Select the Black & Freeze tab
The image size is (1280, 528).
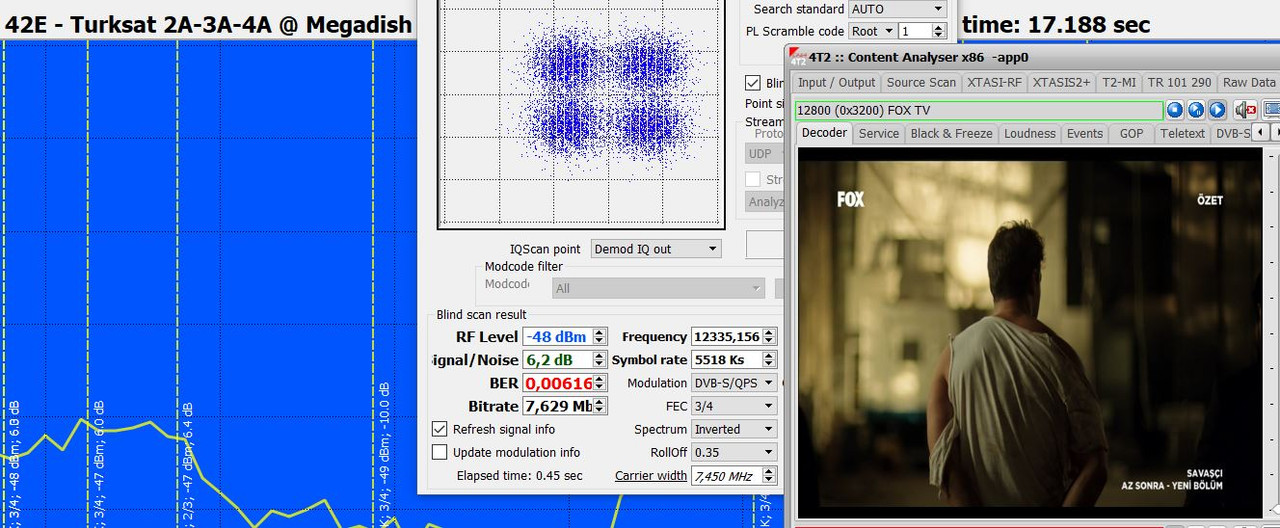click(x=951, y=133)
